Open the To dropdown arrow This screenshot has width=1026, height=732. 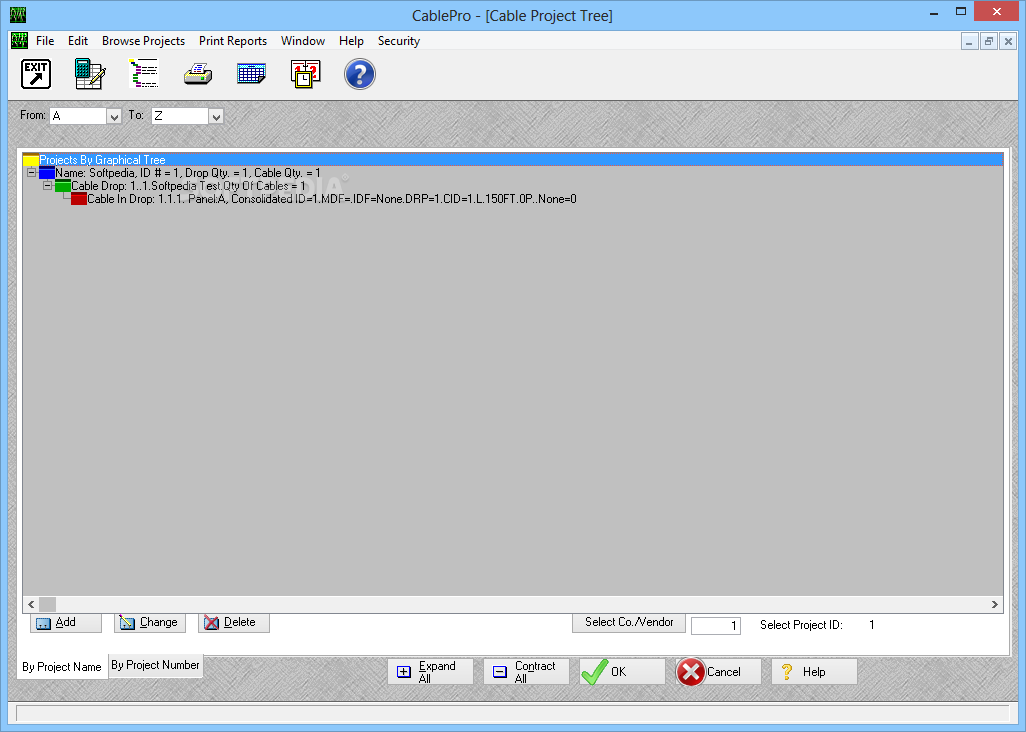tap(216, 116)
